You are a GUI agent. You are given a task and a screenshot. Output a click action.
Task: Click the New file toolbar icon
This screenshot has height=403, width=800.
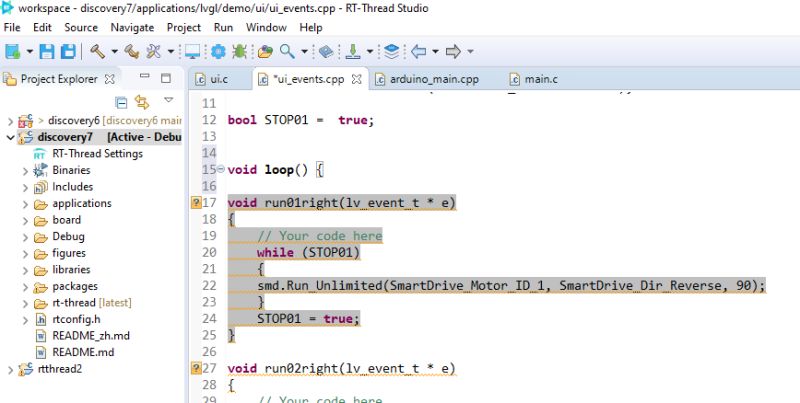(12, 51)
